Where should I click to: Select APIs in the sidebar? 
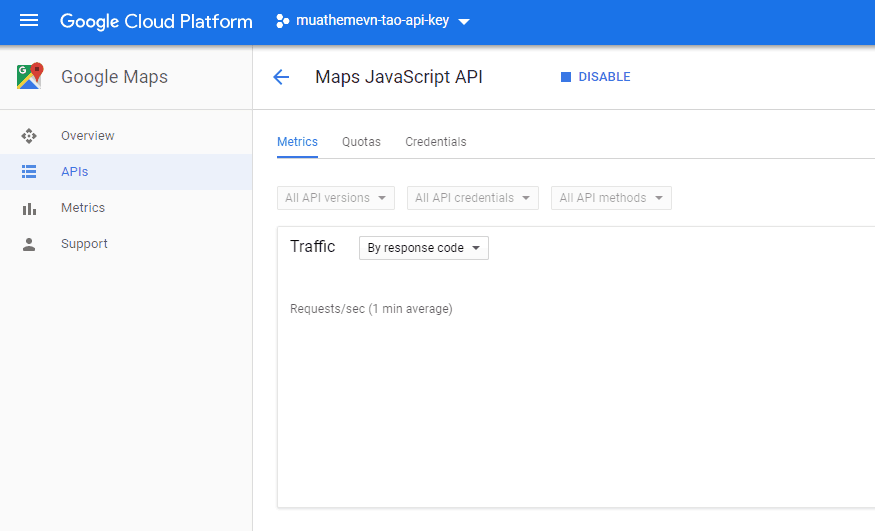pyautogui.click(x=126, y=172)
